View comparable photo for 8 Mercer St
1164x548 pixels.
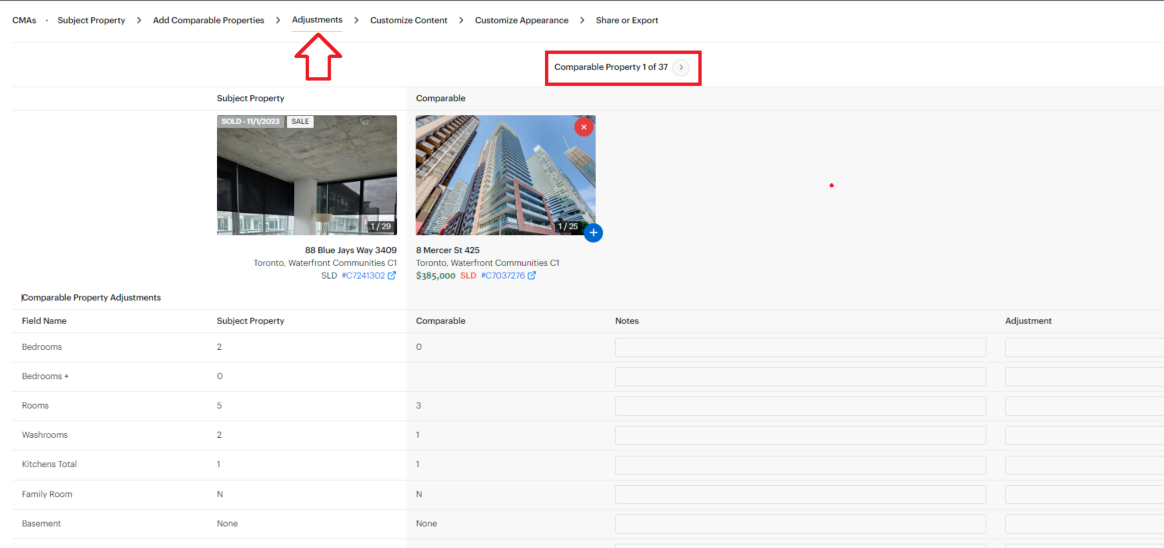tap(505, 175)
